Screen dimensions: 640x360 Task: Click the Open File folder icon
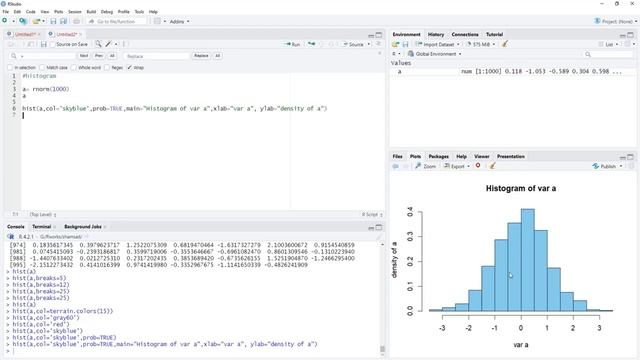click(36, 21)
